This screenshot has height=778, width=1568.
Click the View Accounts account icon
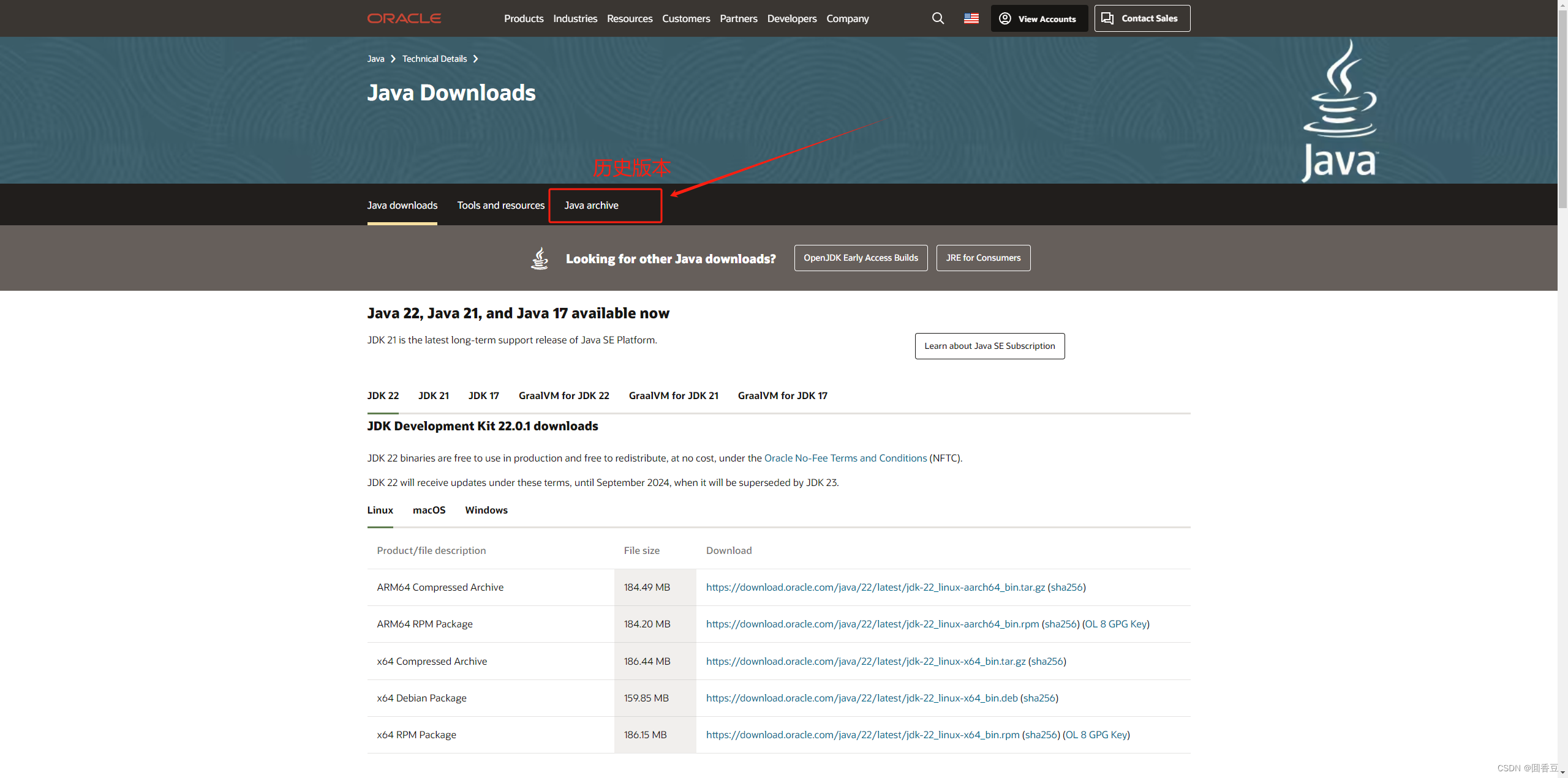pos(1005,18)
